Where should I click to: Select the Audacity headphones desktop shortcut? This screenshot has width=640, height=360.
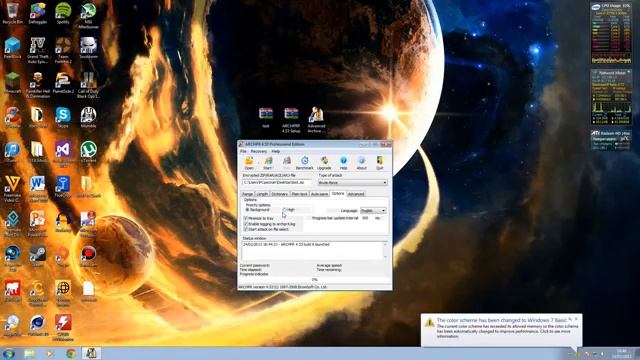click(x=63, y=222)
